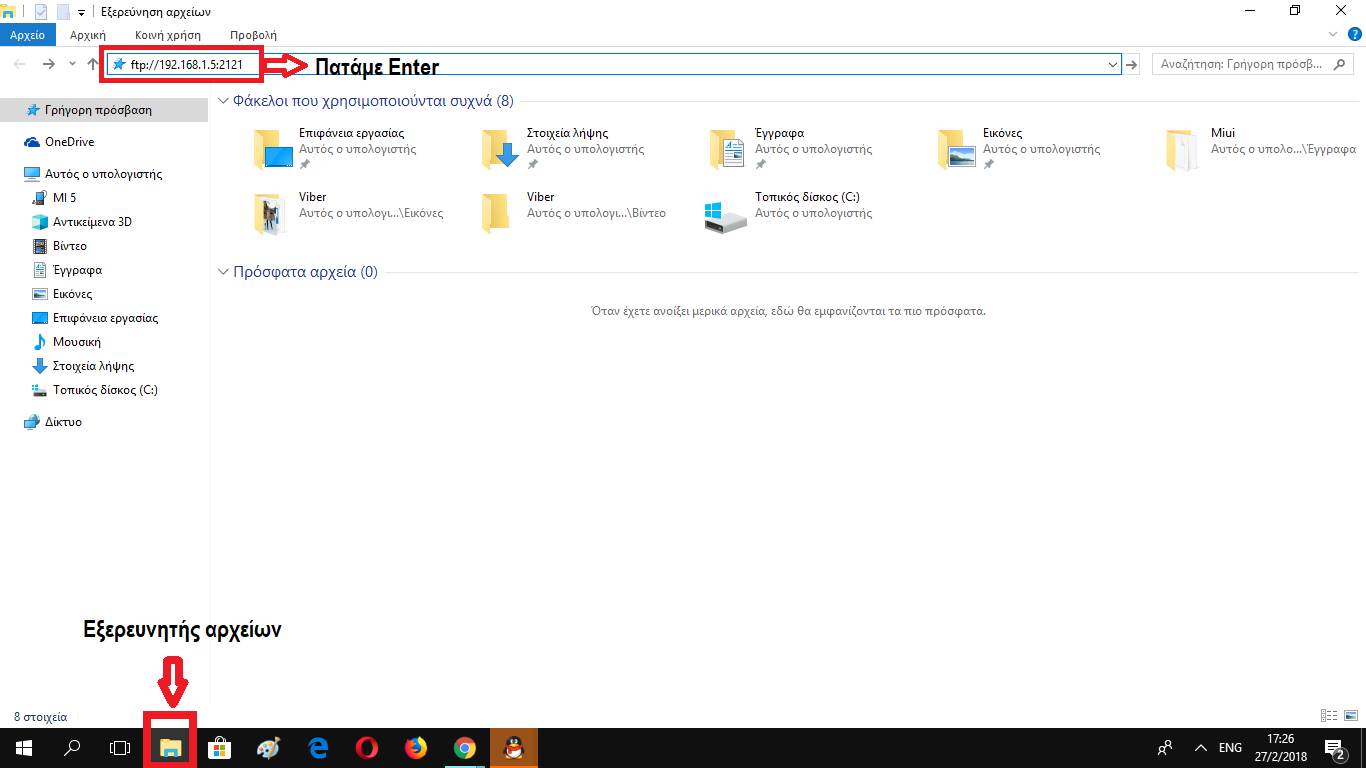Click the ftp address bar field
This screenshot has height=768, width=1366.
(x=600, y=65)
